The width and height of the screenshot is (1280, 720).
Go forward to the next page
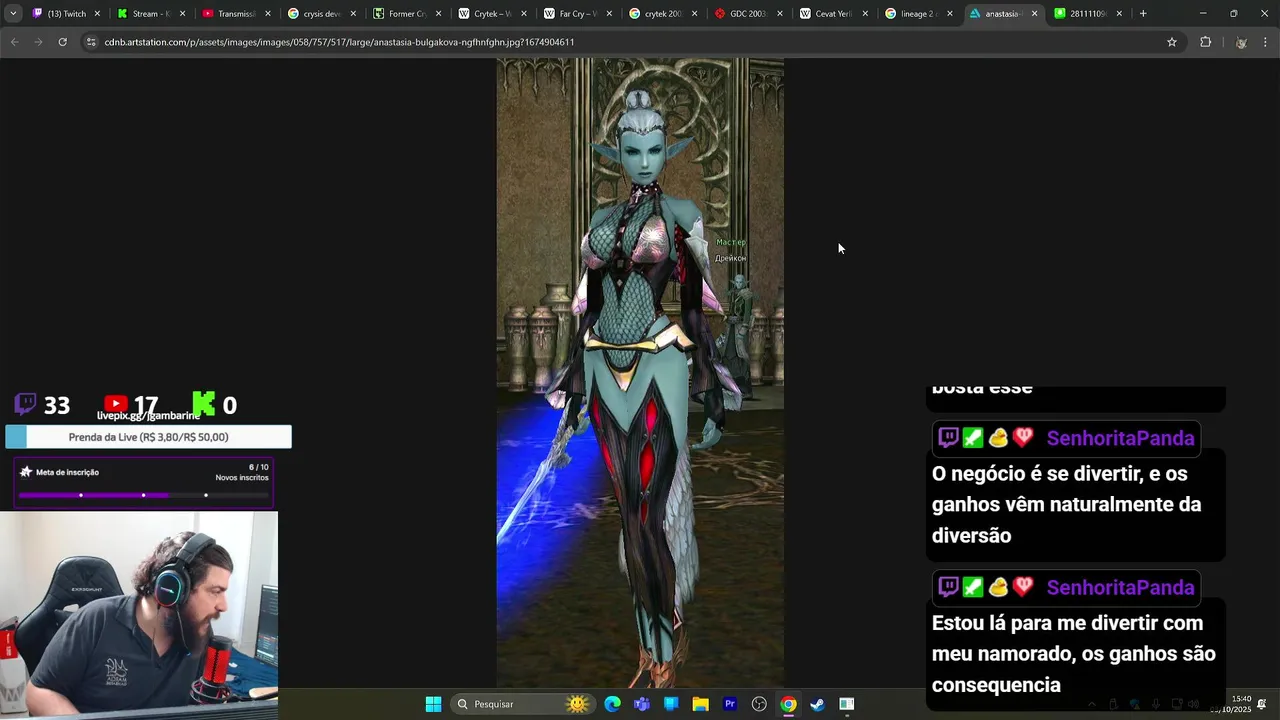pyautogui.click(x=38, y=42)
